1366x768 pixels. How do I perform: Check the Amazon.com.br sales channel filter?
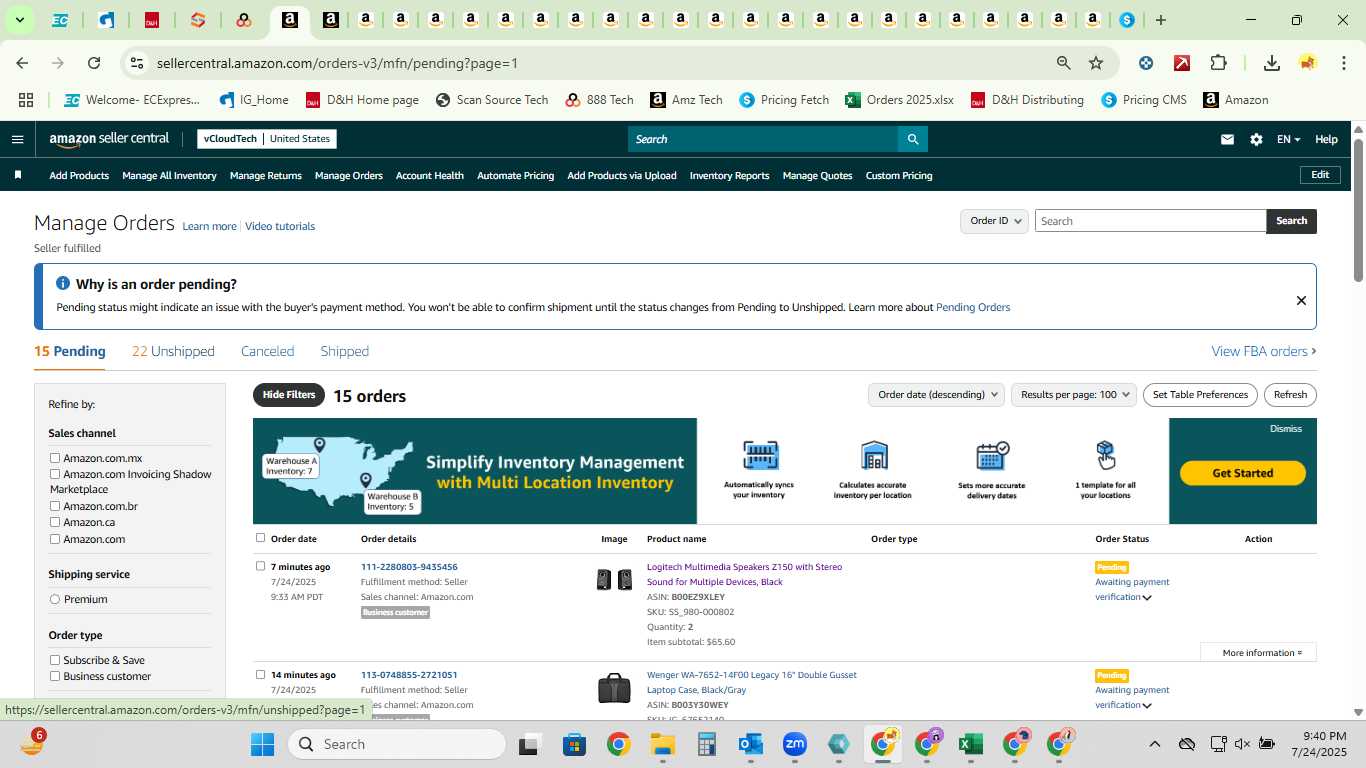coord(55,506)
